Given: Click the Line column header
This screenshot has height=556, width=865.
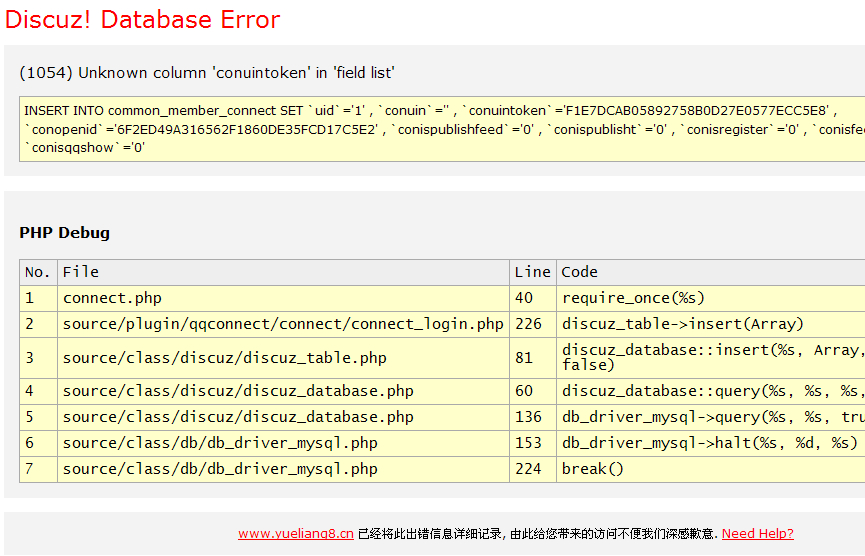Looking at the screenshot, I should 533,272.
